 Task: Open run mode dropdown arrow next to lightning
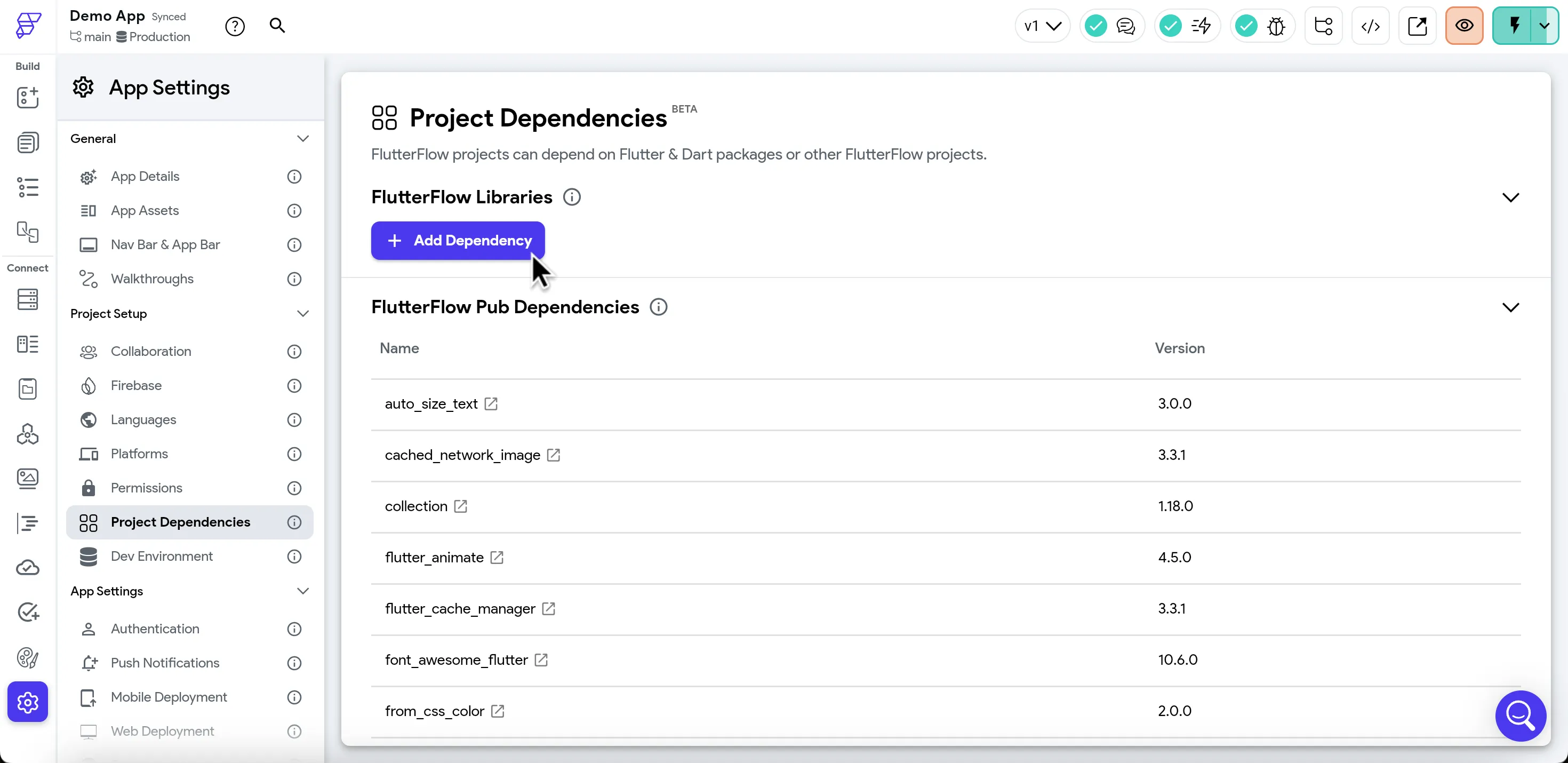1545,26
